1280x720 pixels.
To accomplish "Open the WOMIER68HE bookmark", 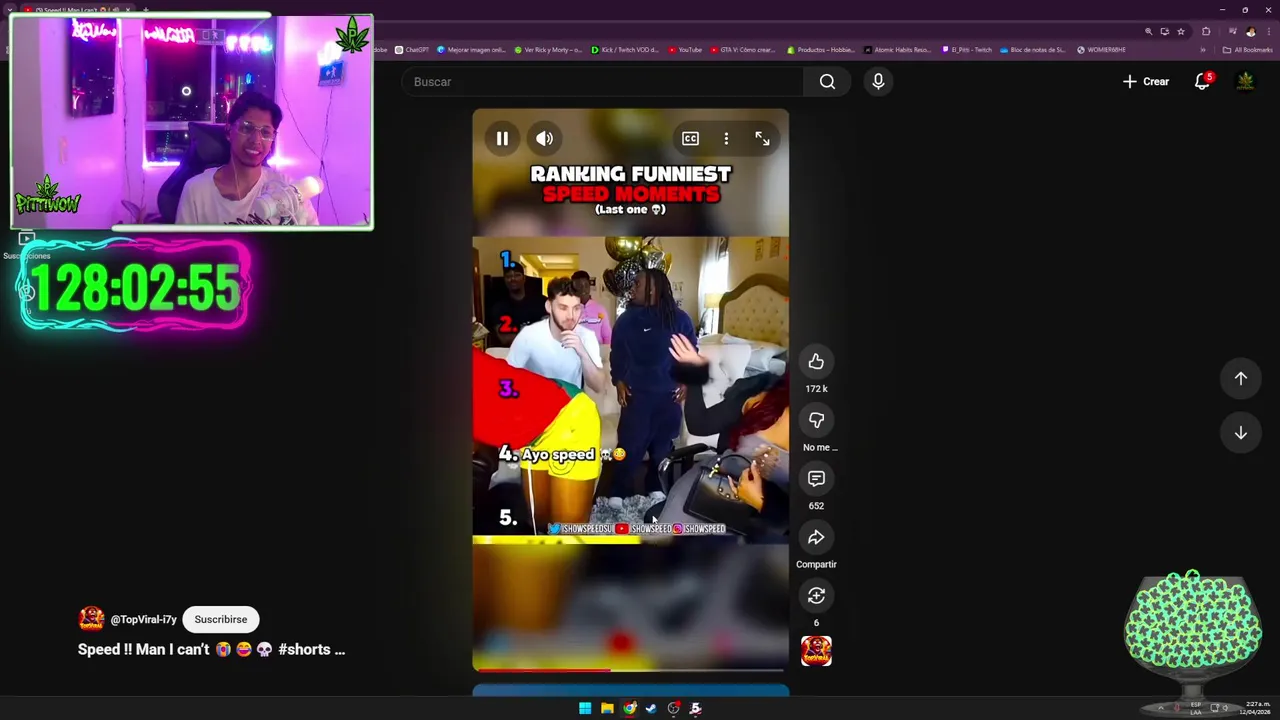I will [1100, 50].
